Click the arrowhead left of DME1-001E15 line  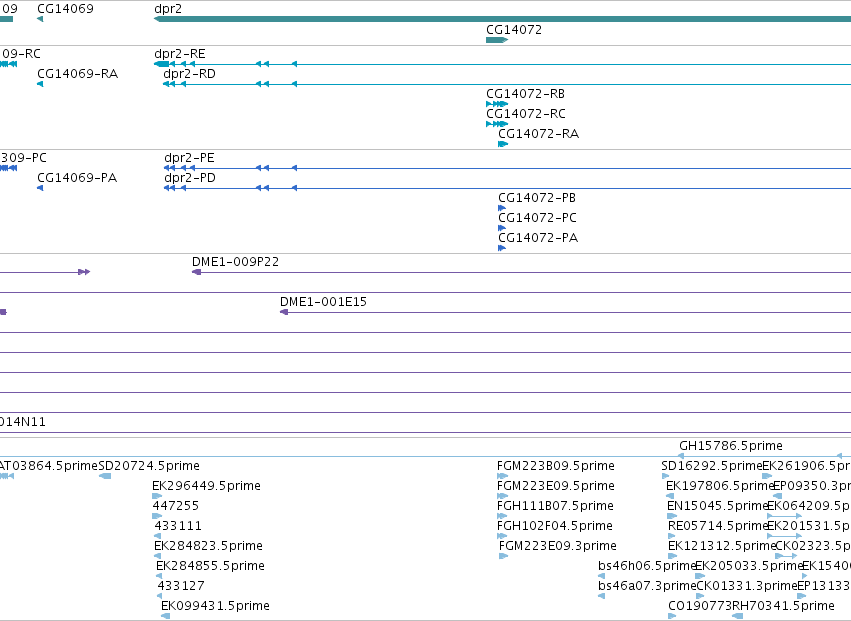284,312
